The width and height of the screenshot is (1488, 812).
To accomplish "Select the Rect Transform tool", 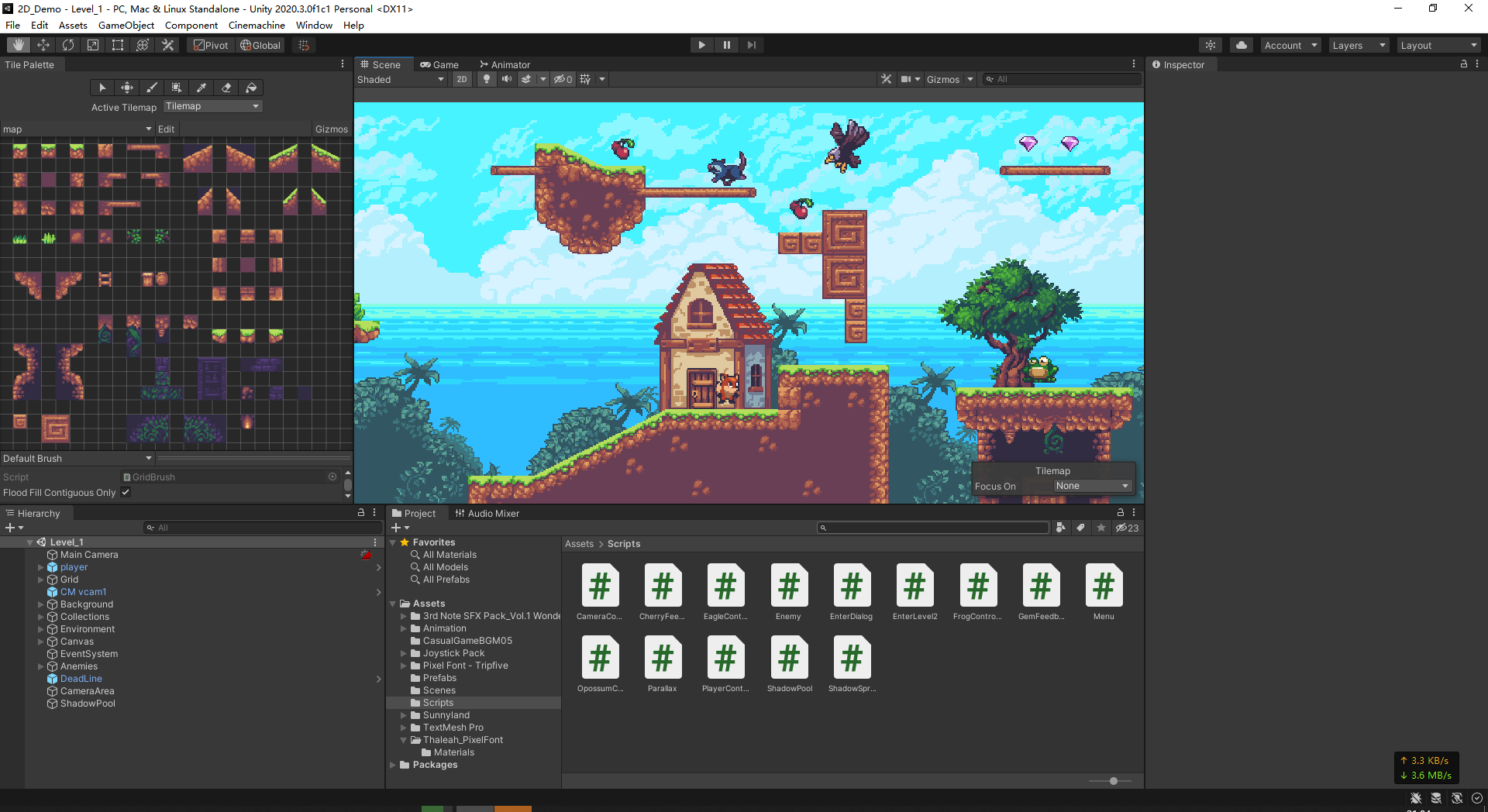I will 117,44.
